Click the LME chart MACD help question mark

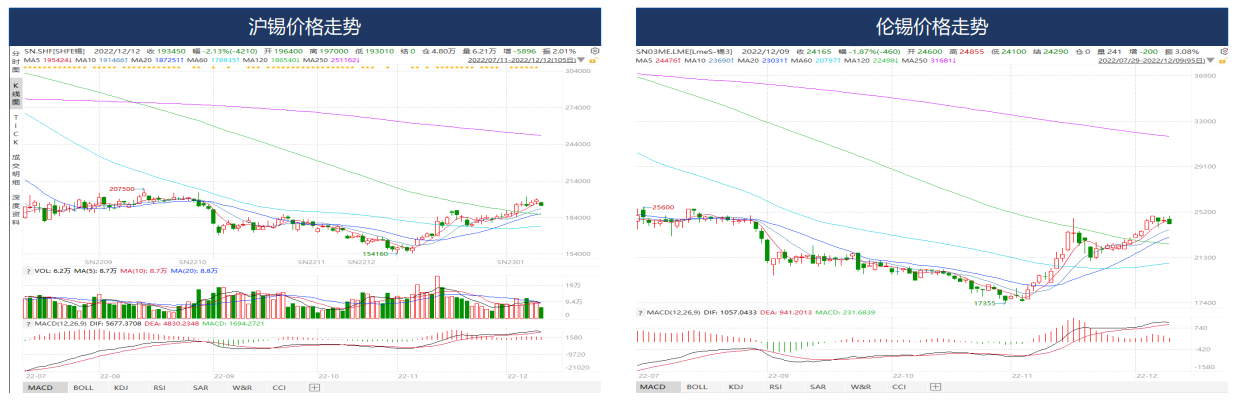640,313
